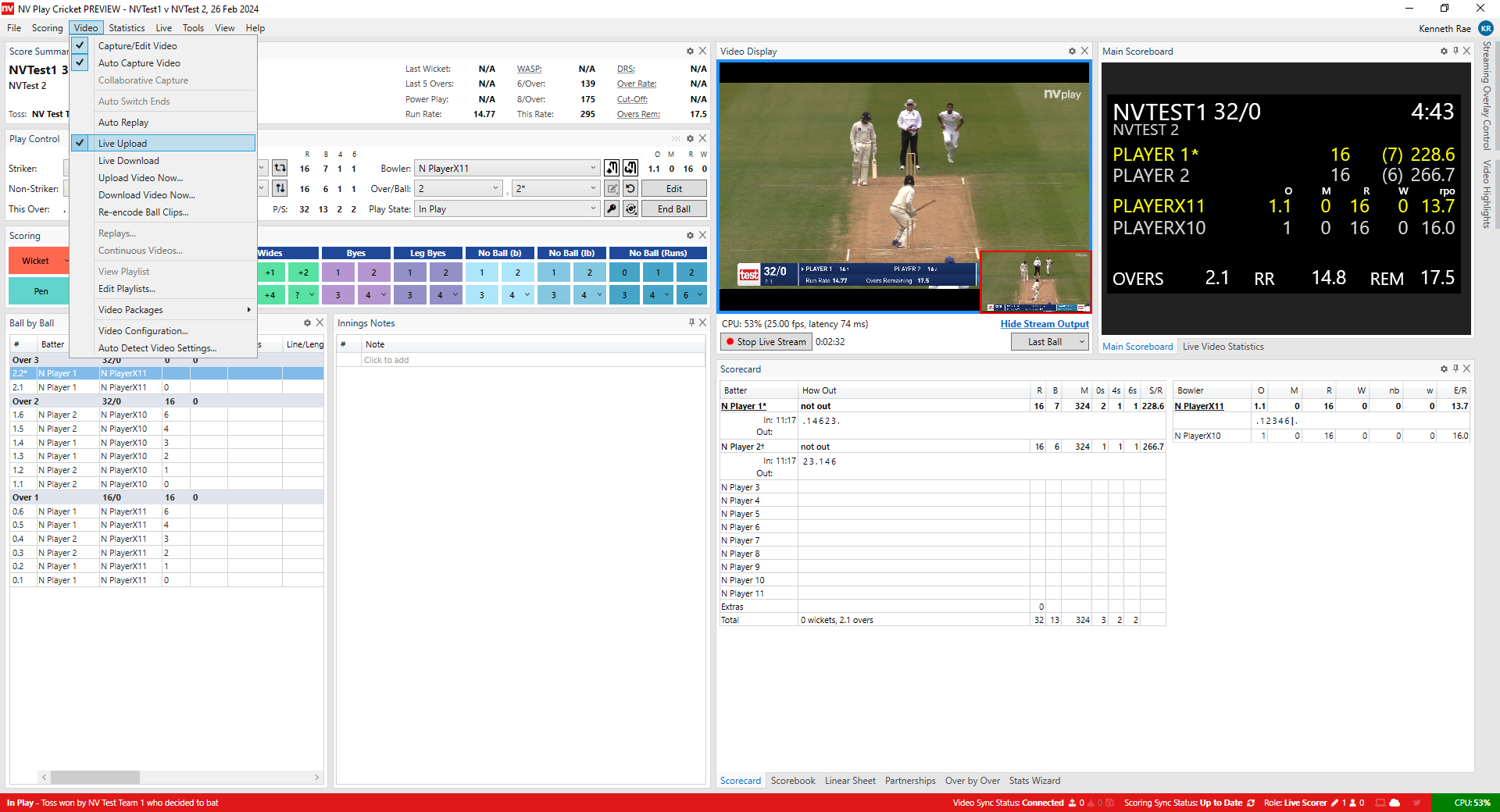This screenshot has height=812, width=1500.
Task: Click the key icon beside Play State
Action: (x=612, y=209)
